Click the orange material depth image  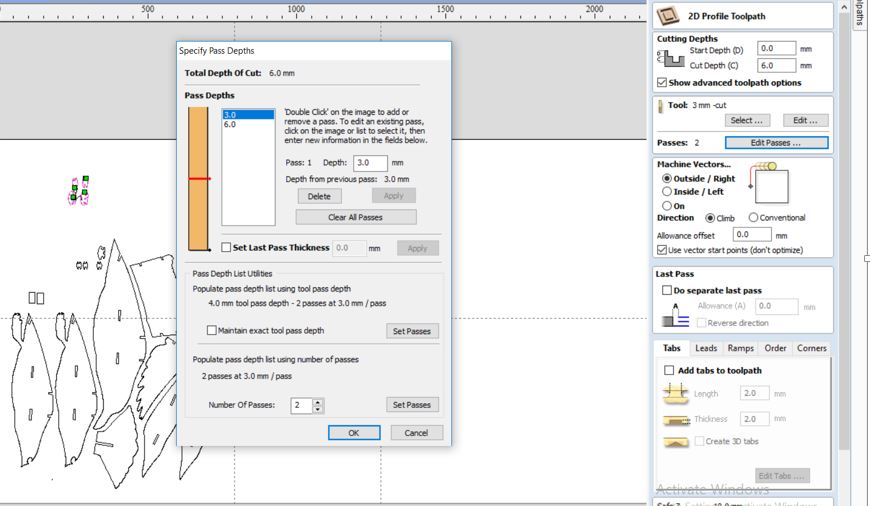click(198, 179)
